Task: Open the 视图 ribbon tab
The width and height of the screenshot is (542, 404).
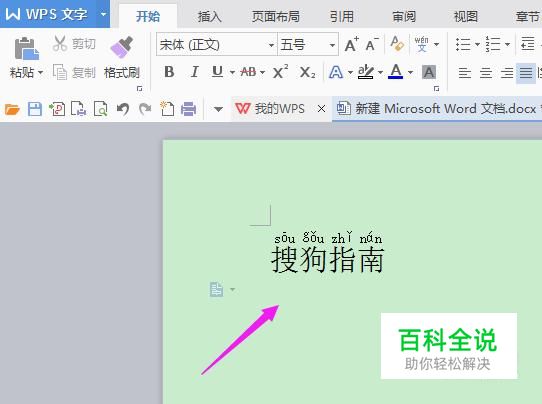Action: [x=466, y=16]
